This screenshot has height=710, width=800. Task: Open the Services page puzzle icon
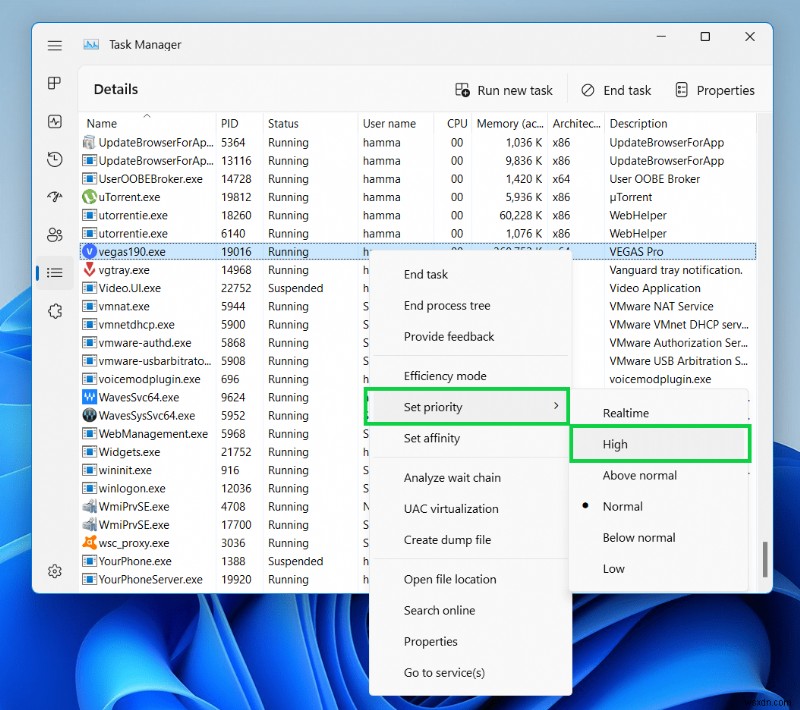point(55,311)
